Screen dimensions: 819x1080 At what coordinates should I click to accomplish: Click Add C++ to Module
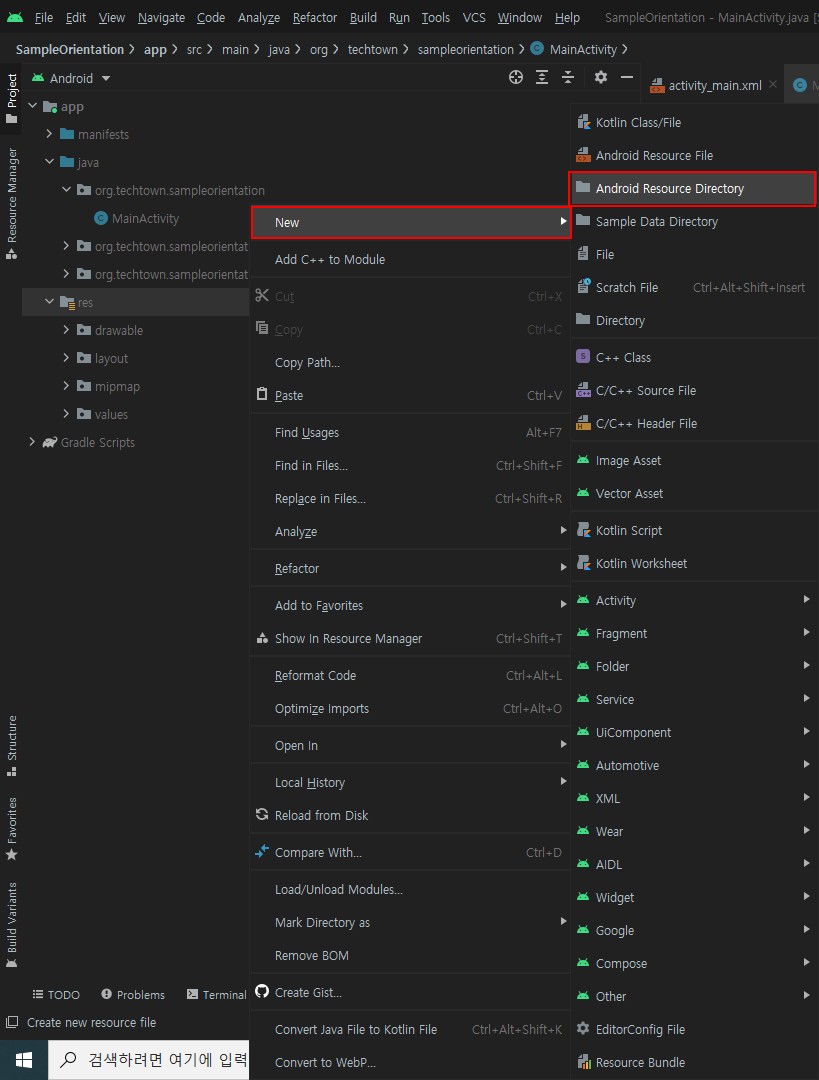tap(410, 260)
